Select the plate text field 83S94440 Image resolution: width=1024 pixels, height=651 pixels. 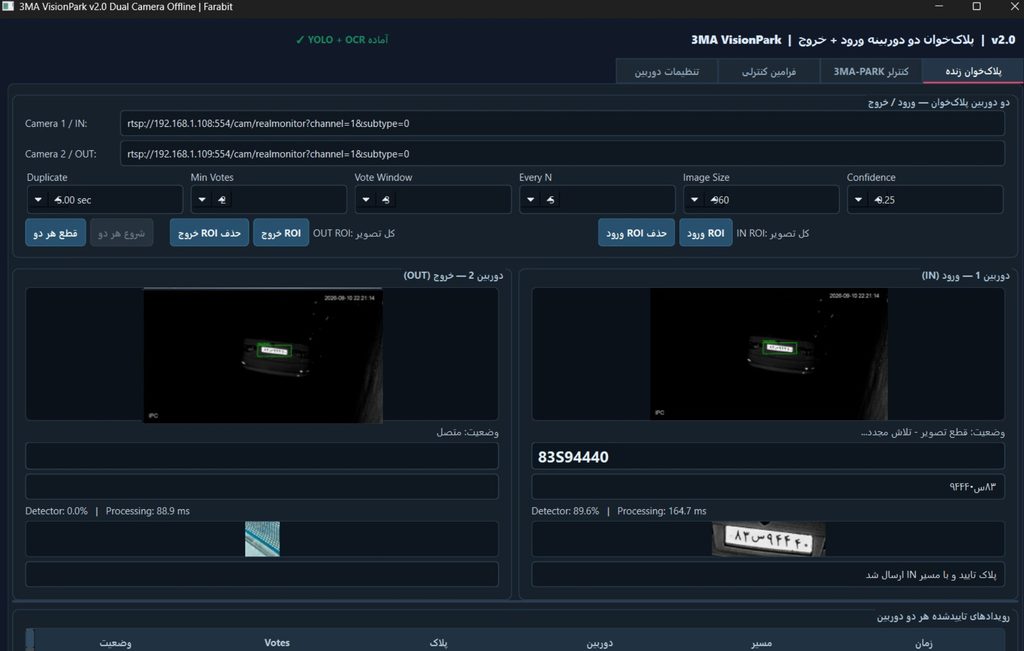tap(768, 456)
